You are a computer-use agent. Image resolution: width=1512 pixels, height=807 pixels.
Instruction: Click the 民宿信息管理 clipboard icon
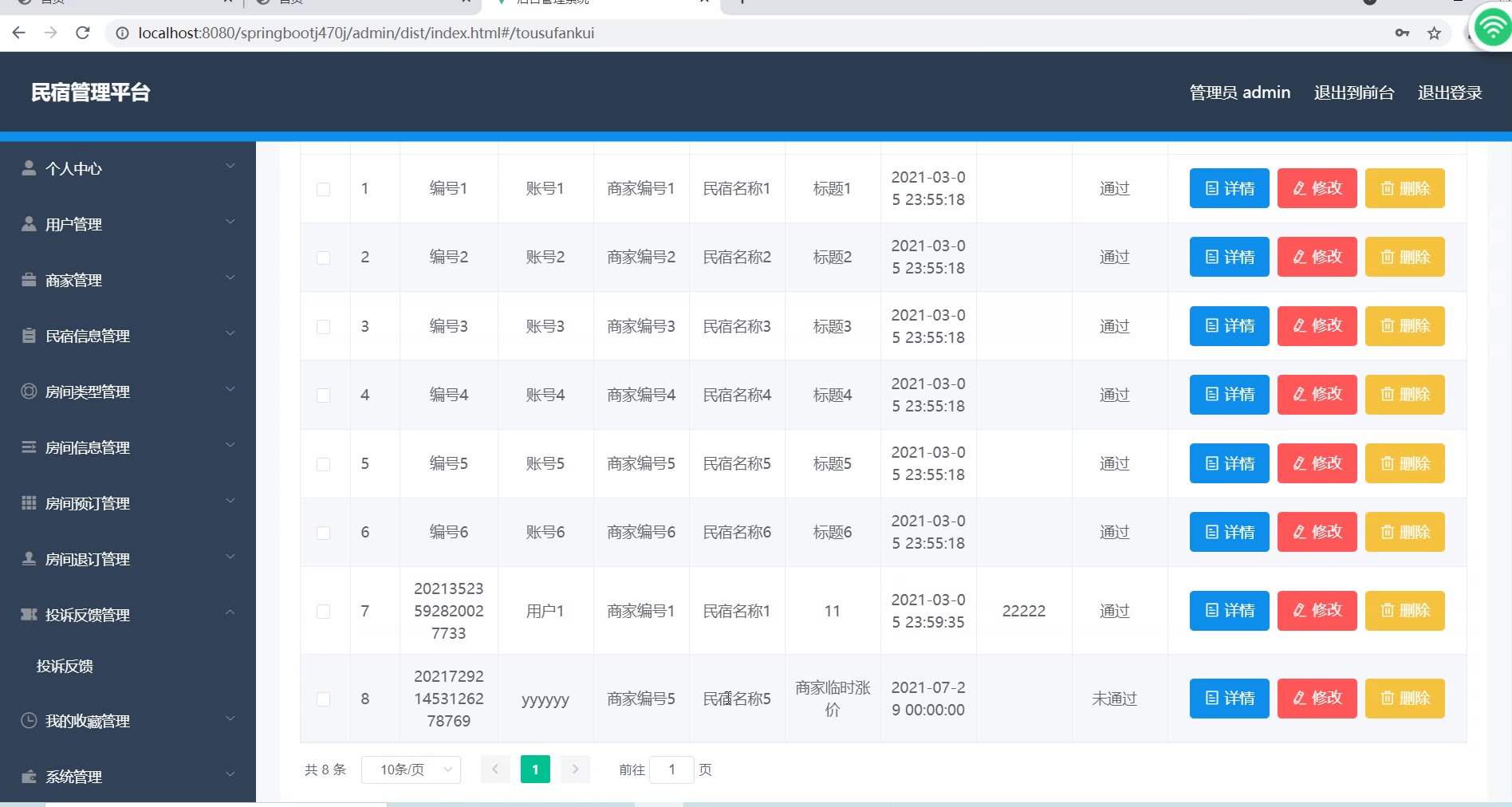tap(29, 335)
